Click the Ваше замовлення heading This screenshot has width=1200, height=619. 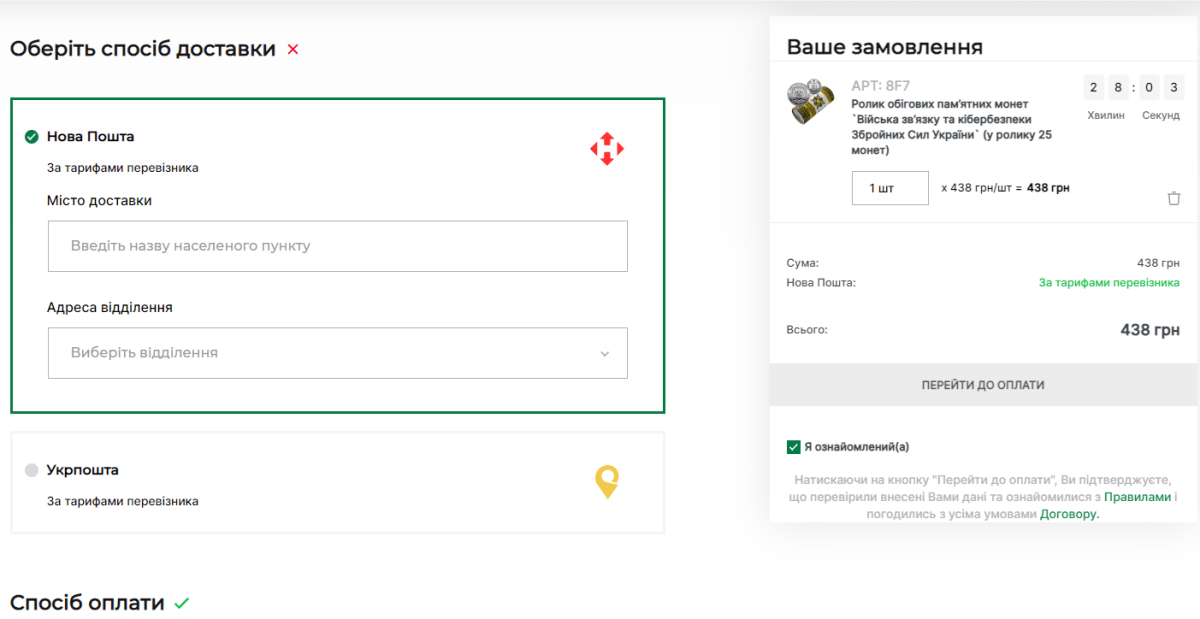coord(884,47)
